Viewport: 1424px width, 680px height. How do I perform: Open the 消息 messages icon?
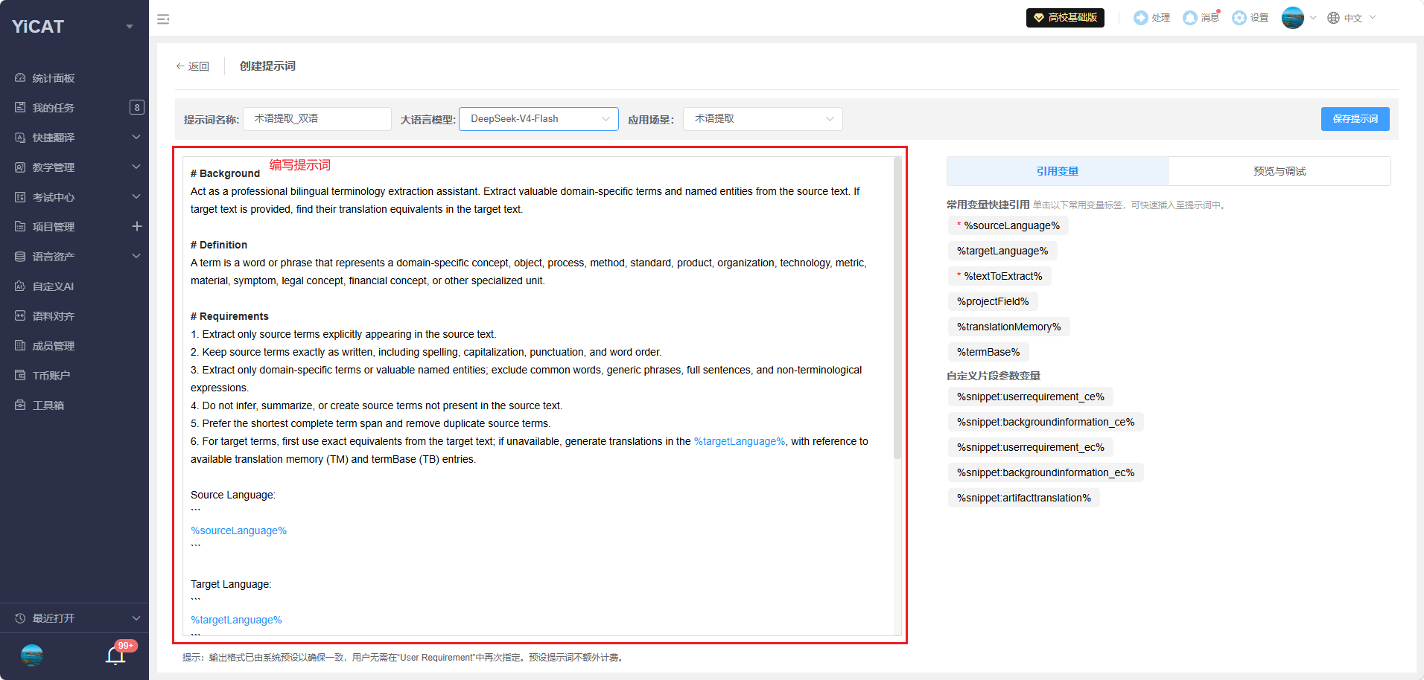pos(1190,18)
